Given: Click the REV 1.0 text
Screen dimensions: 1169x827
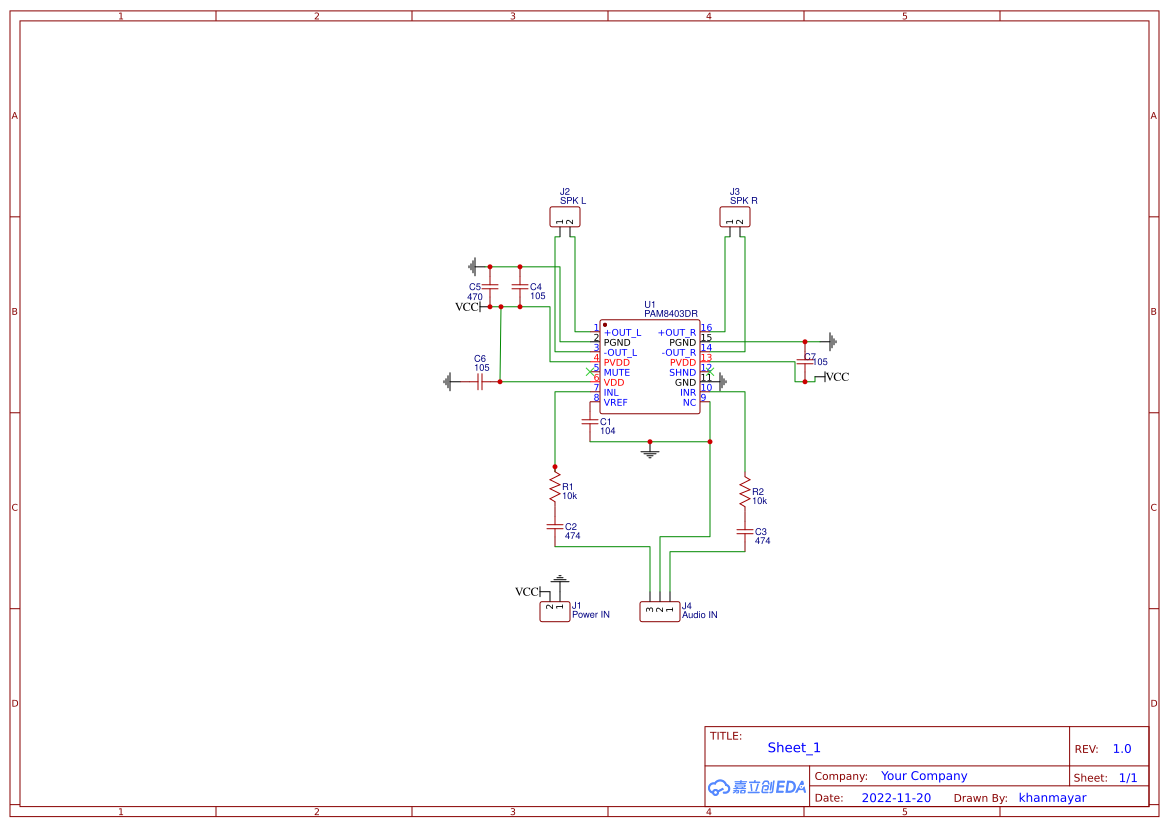Looking at the screenshot, I should tap(1120, 747).
